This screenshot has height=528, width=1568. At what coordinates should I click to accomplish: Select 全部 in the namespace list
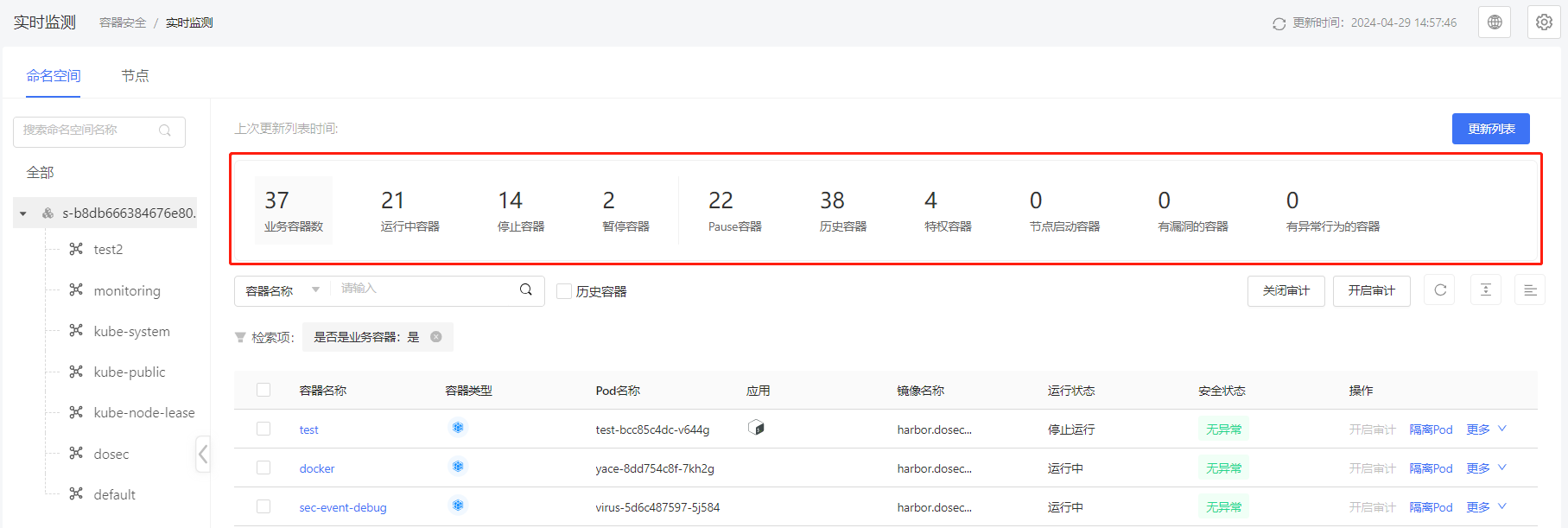click(x=40, y=173)
